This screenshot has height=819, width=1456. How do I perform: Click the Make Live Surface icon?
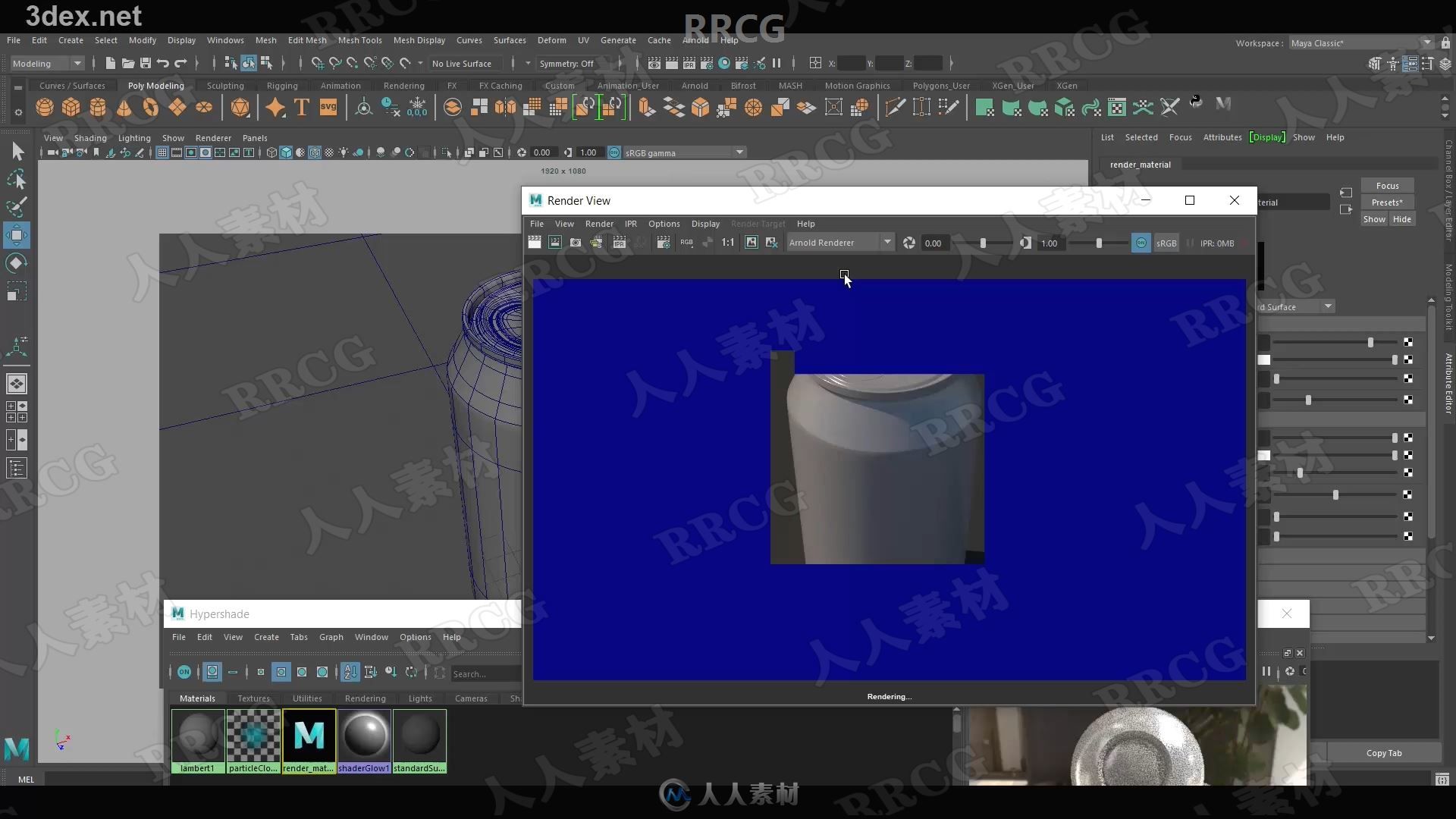[x=404, y=63]
